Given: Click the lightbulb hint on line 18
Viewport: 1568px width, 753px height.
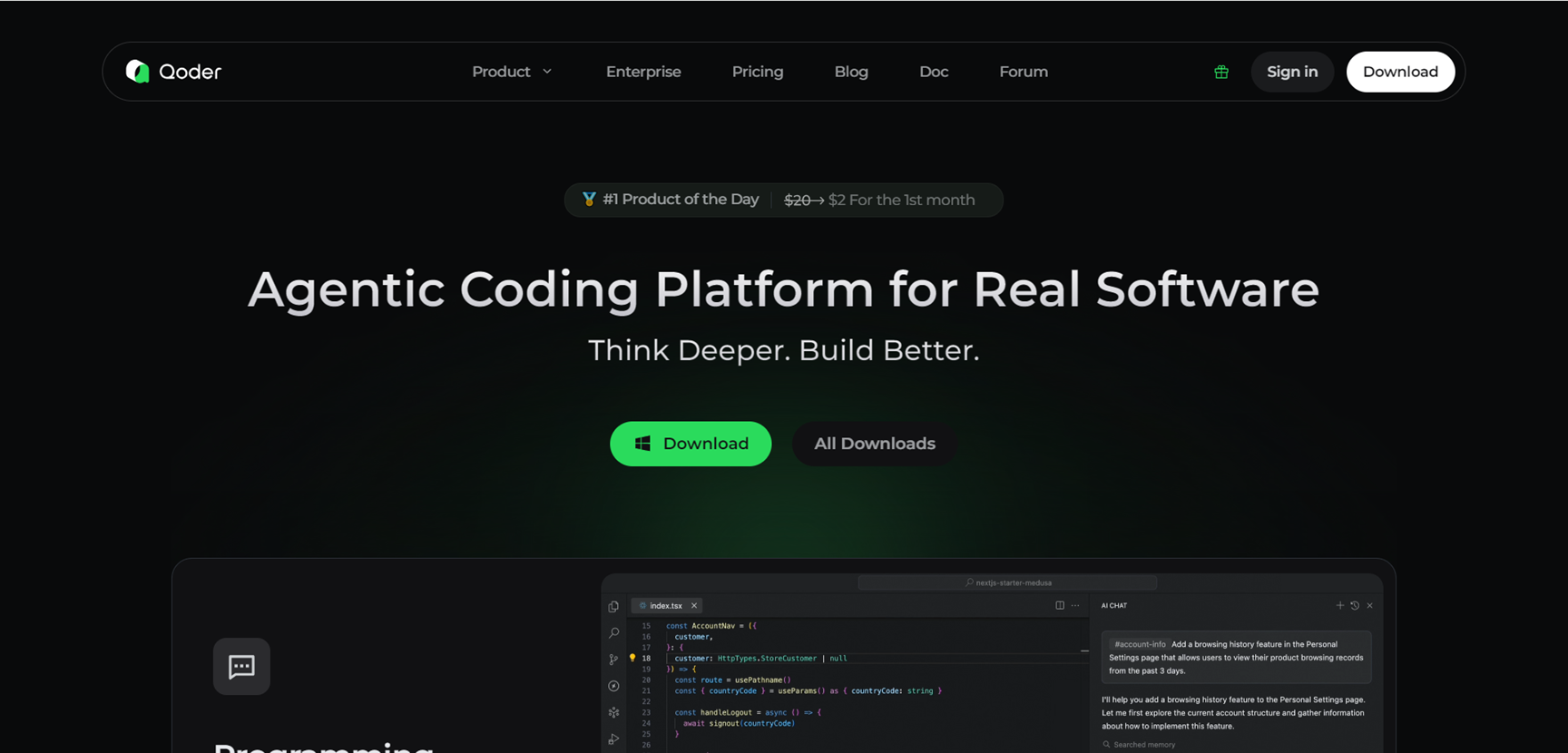Looking at the screenshot, I should pos(632,658).
